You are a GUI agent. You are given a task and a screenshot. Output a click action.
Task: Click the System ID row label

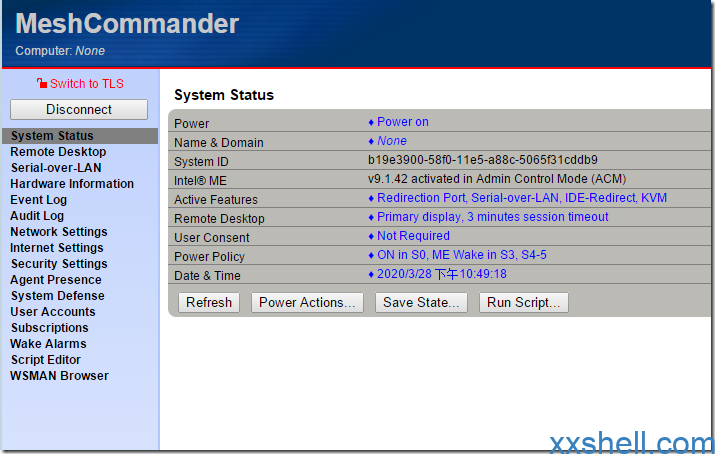pyautogui.click(x=201, y=162)
